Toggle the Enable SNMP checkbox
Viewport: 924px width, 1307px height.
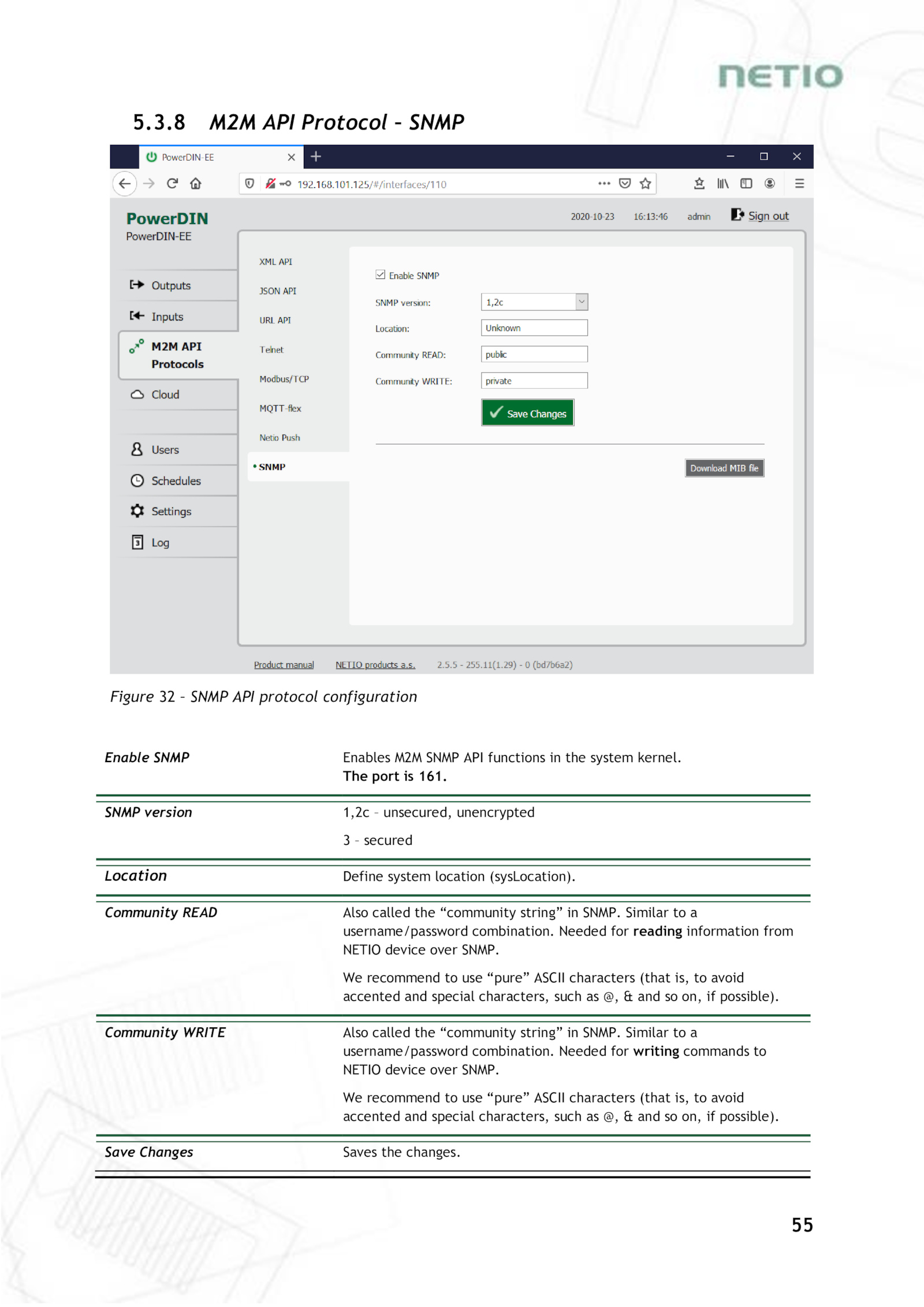380,275
